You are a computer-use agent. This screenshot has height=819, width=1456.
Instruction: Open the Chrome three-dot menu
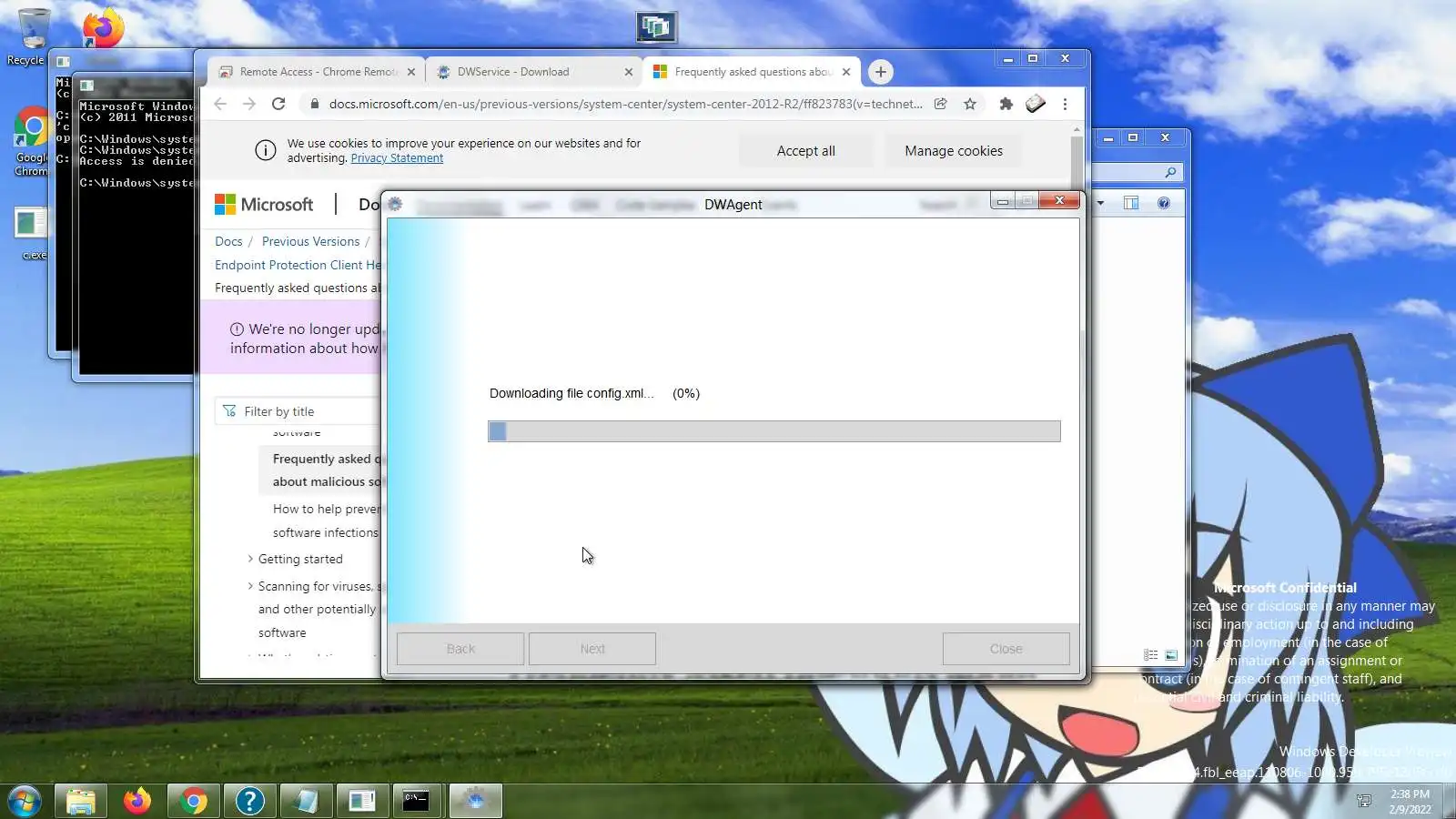click(1065, 104)
